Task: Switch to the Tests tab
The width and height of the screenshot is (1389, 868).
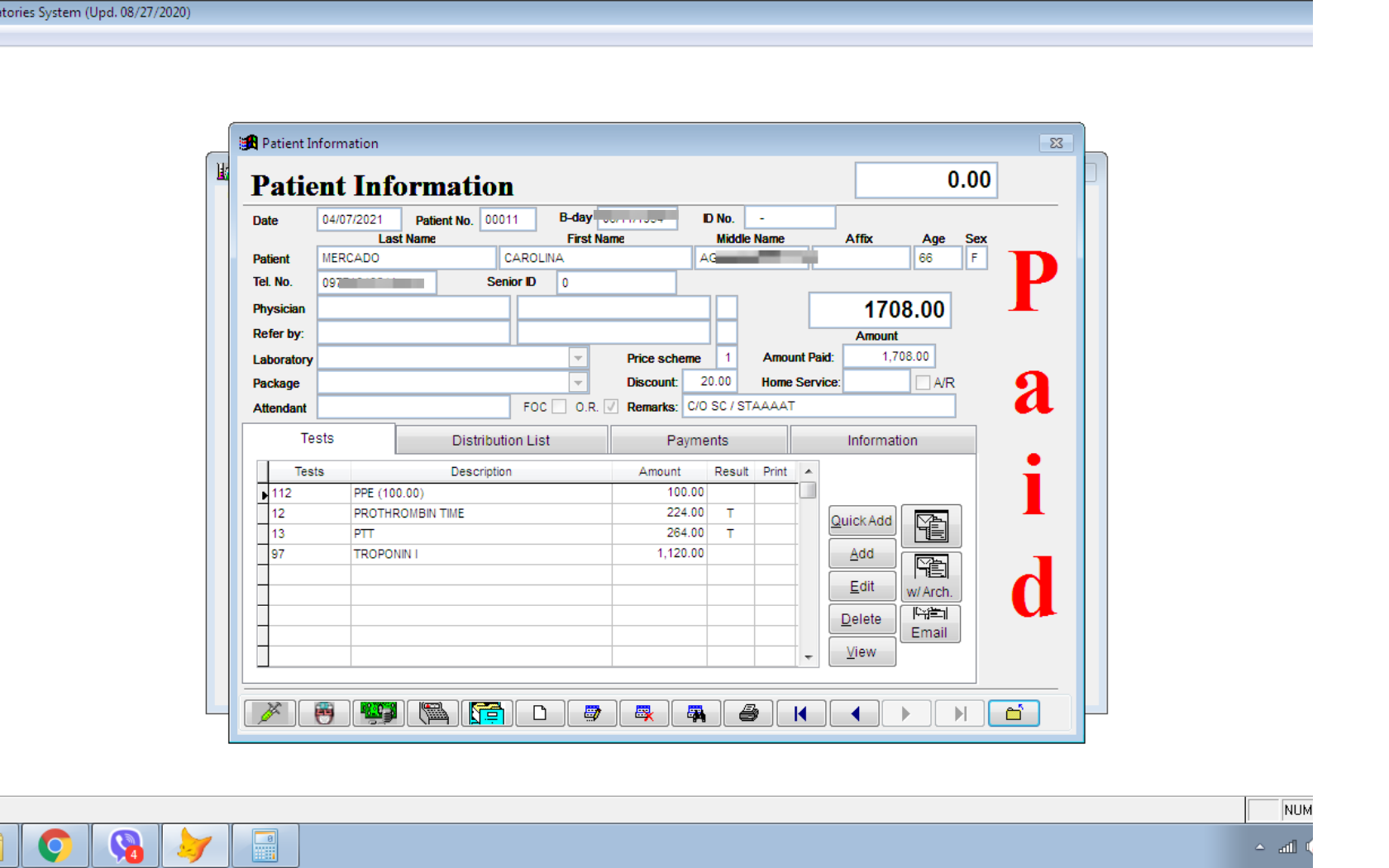Action: click(x=317, y=438)
